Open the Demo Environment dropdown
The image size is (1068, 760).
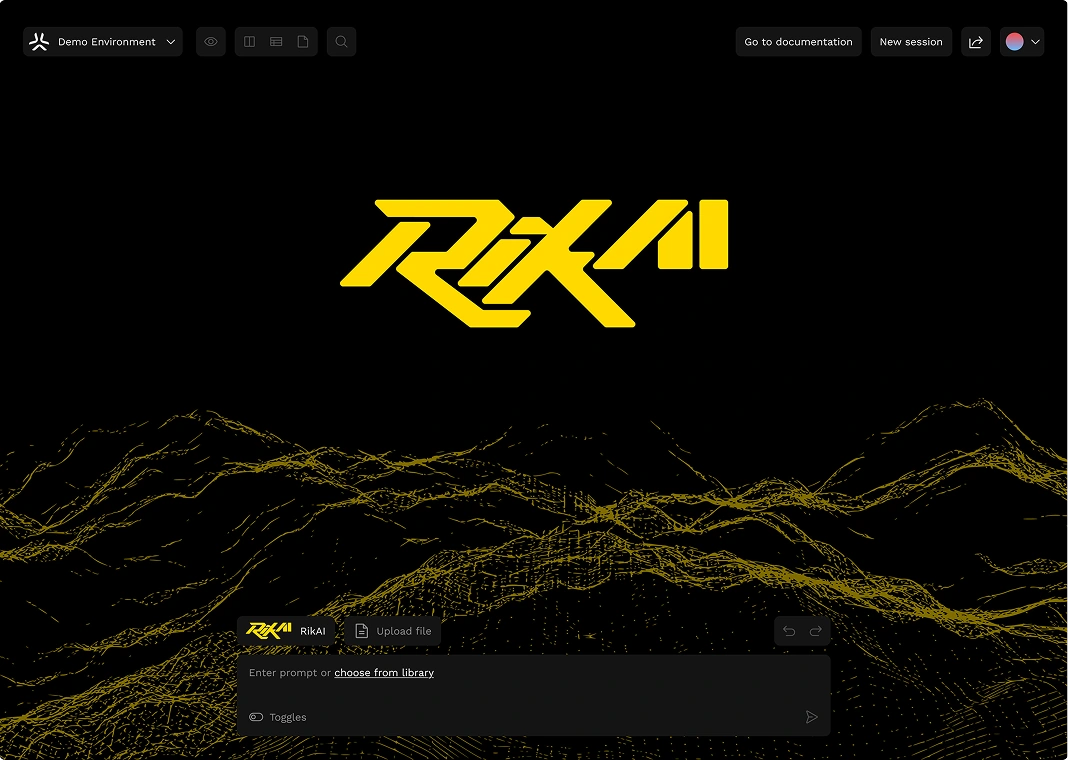click(102, 42)
